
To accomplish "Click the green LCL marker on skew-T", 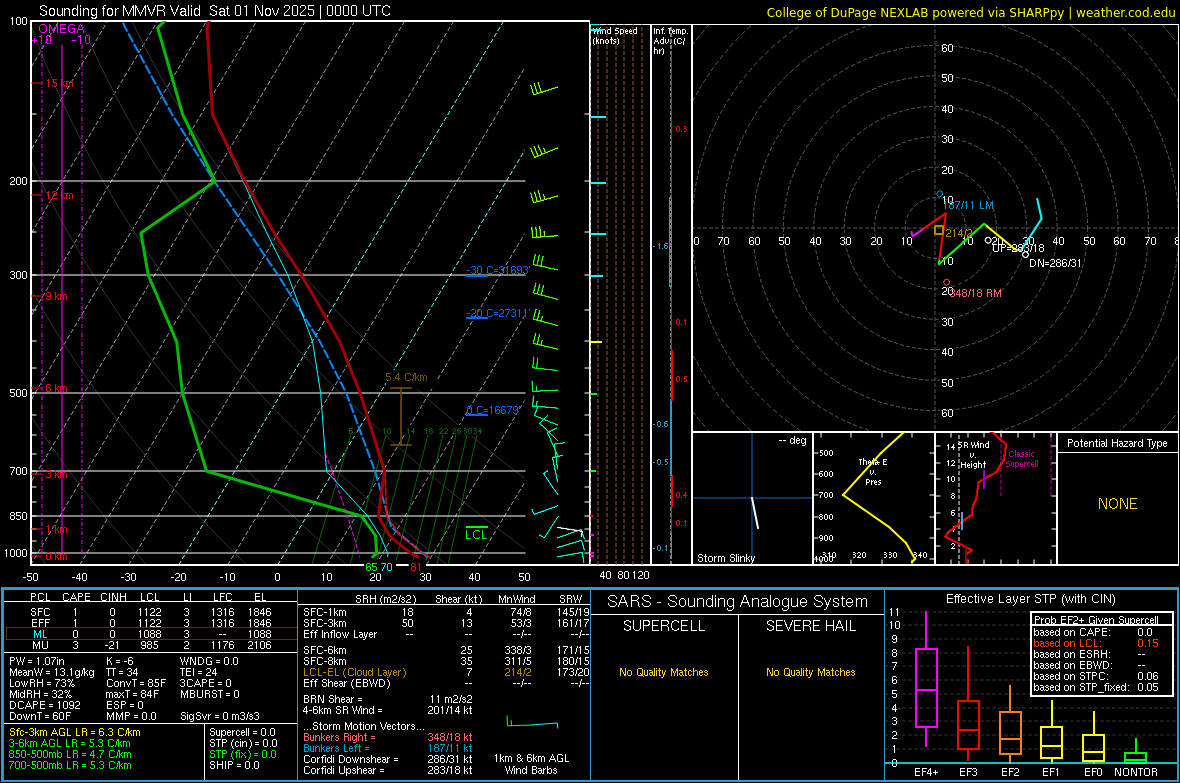I will [476, 534].
